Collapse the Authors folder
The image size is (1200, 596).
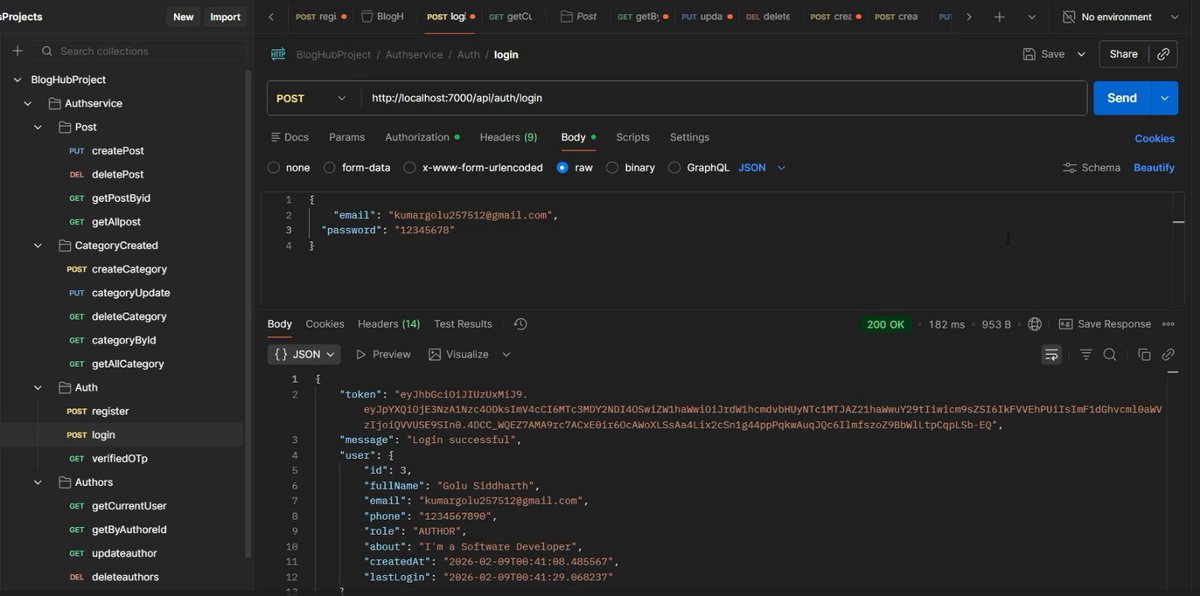[38, 483]
